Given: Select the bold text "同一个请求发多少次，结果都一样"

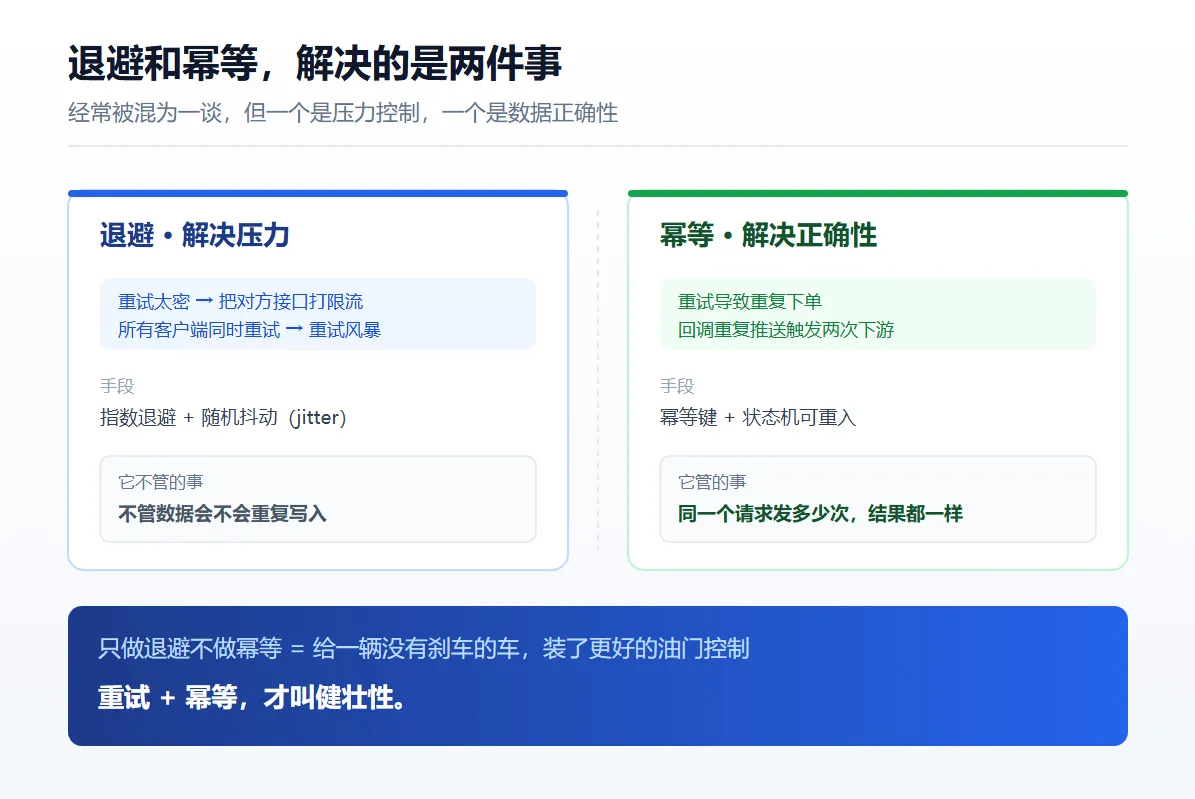Looking at the screenshot, I should [x=820, y=514].
